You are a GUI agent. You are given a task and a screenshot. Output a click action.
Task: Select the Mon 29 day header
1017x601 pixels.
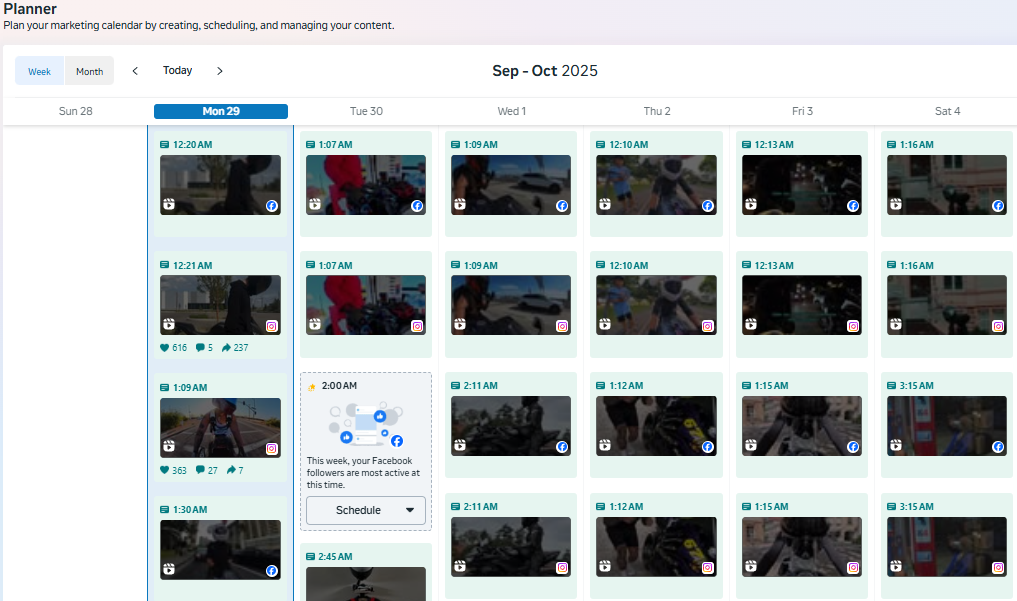tap(221, 111)
